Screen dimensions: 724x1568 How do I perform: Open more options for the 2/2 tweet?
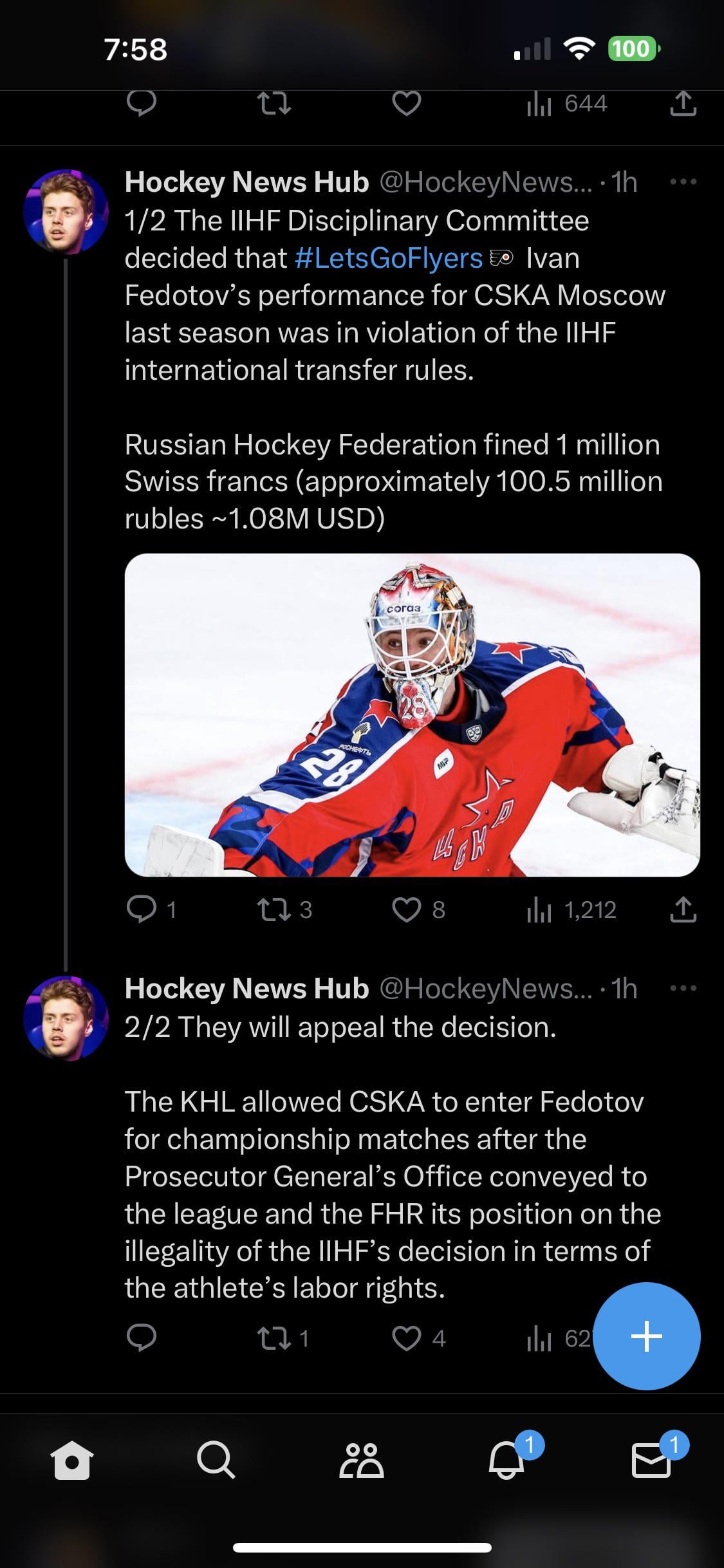coord(683,988)
